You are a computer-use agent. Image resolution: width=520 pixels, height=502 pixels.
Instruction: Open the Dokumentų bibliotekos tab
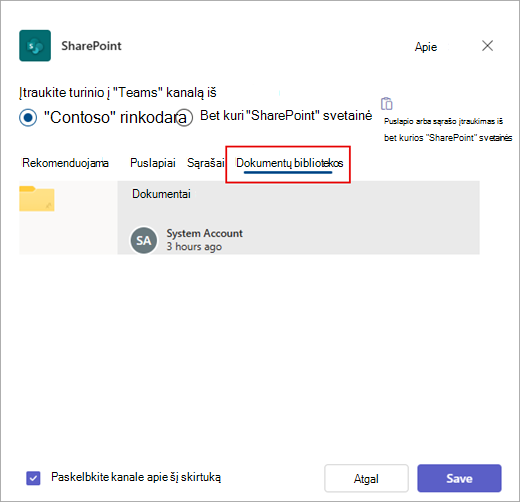(289, 163)
